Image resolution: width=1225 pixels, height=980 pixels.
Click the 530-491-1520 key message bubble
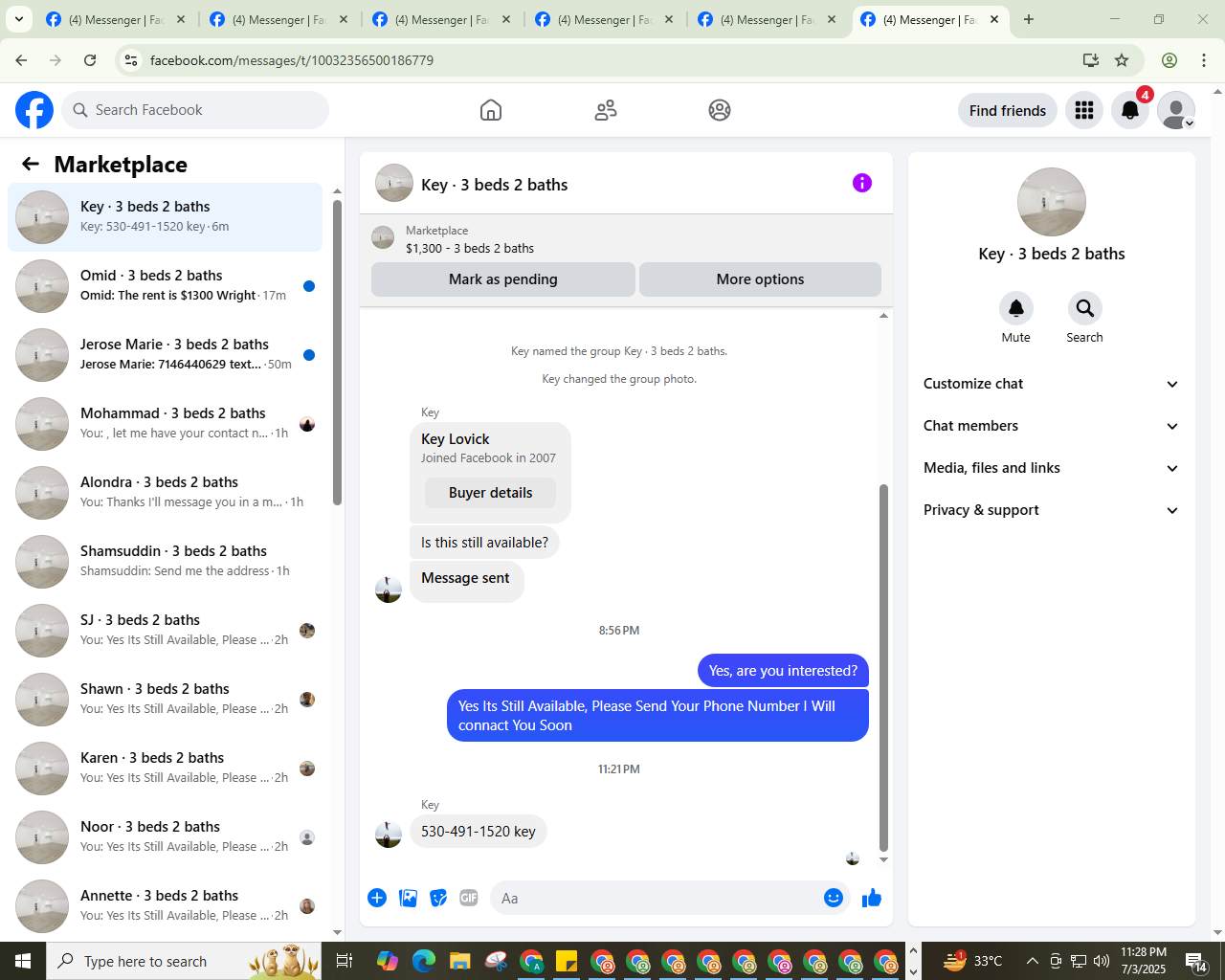coord(479,832)
